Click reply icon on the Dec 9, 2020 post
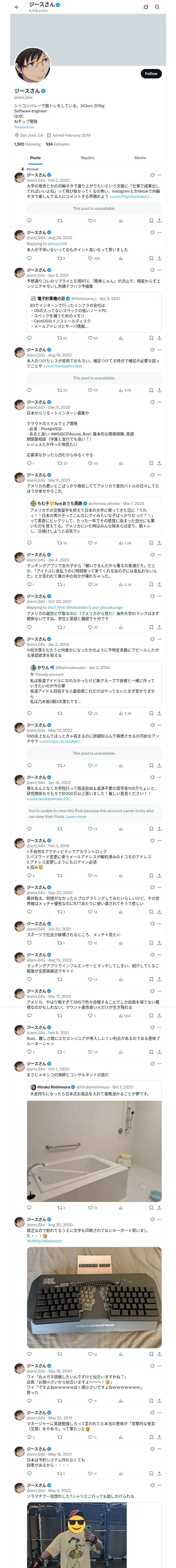This screenshot has width=176, height=1568. pyautogui.click(x=28, y=463)
